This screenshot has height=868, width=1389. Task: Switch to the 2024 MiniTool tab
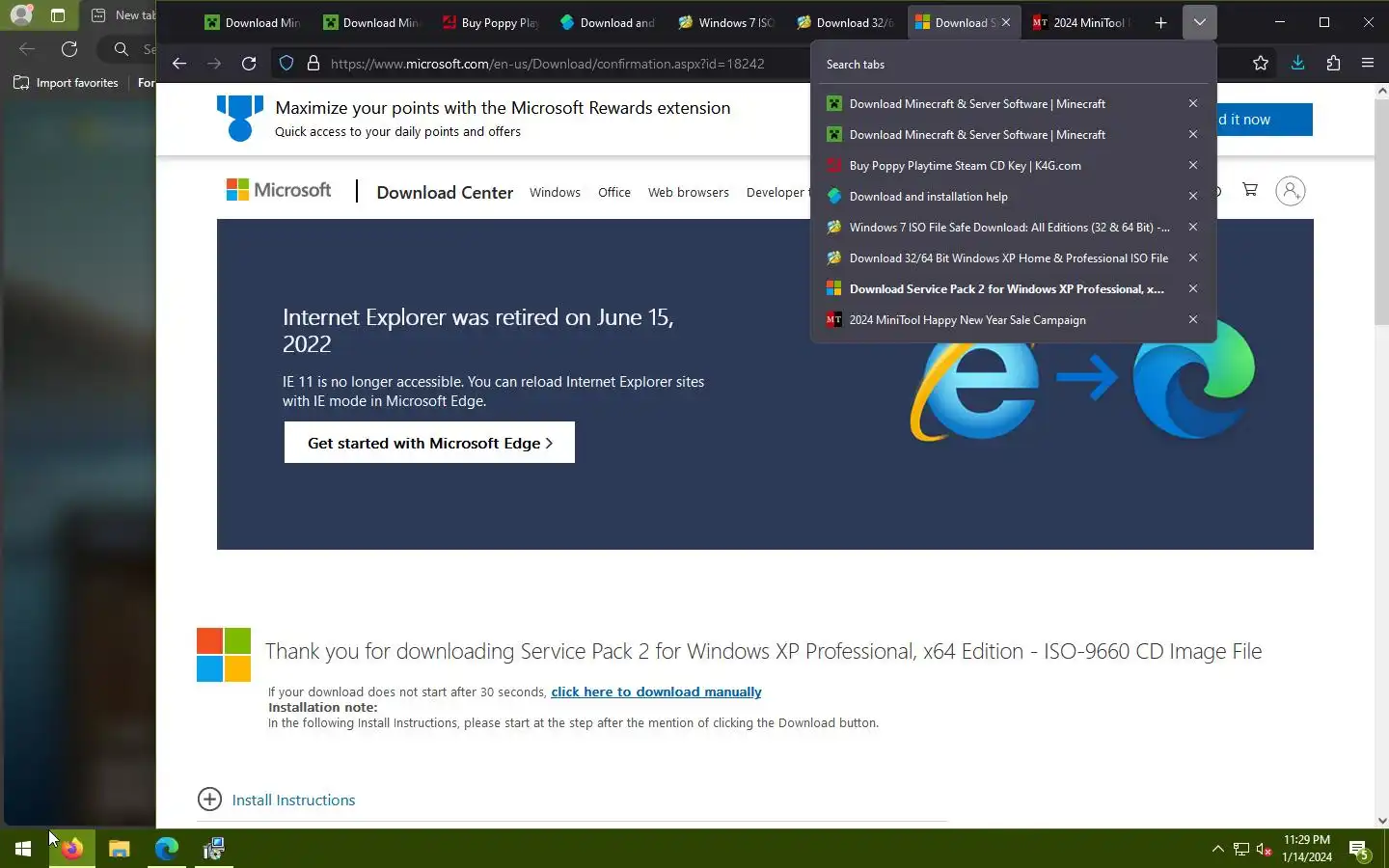(x=1081, y=22)
